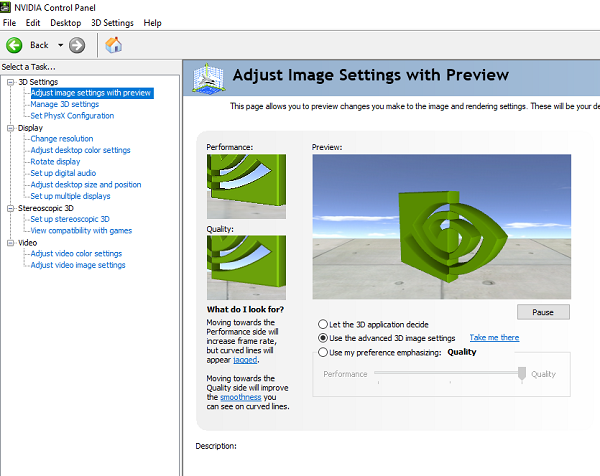Click the Back button label
Viewport: 600px width, 476px height.
pyautogui.click(x=39, y=45)
